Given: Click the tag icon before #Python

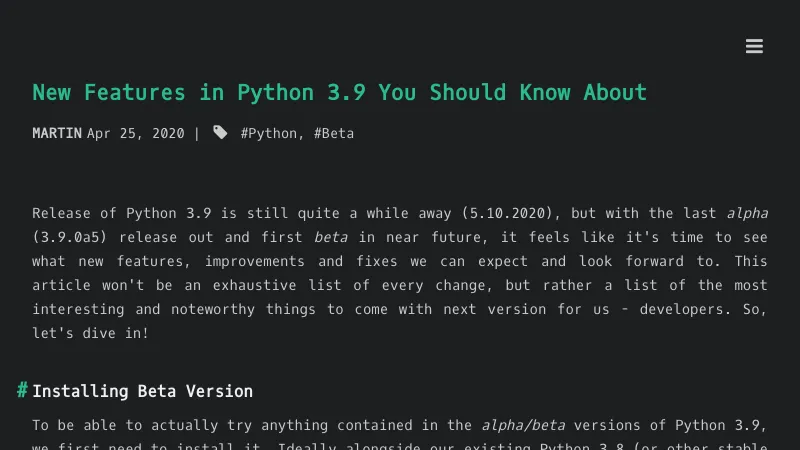Looking at the screenshot, I should click(x=220, y=133).
